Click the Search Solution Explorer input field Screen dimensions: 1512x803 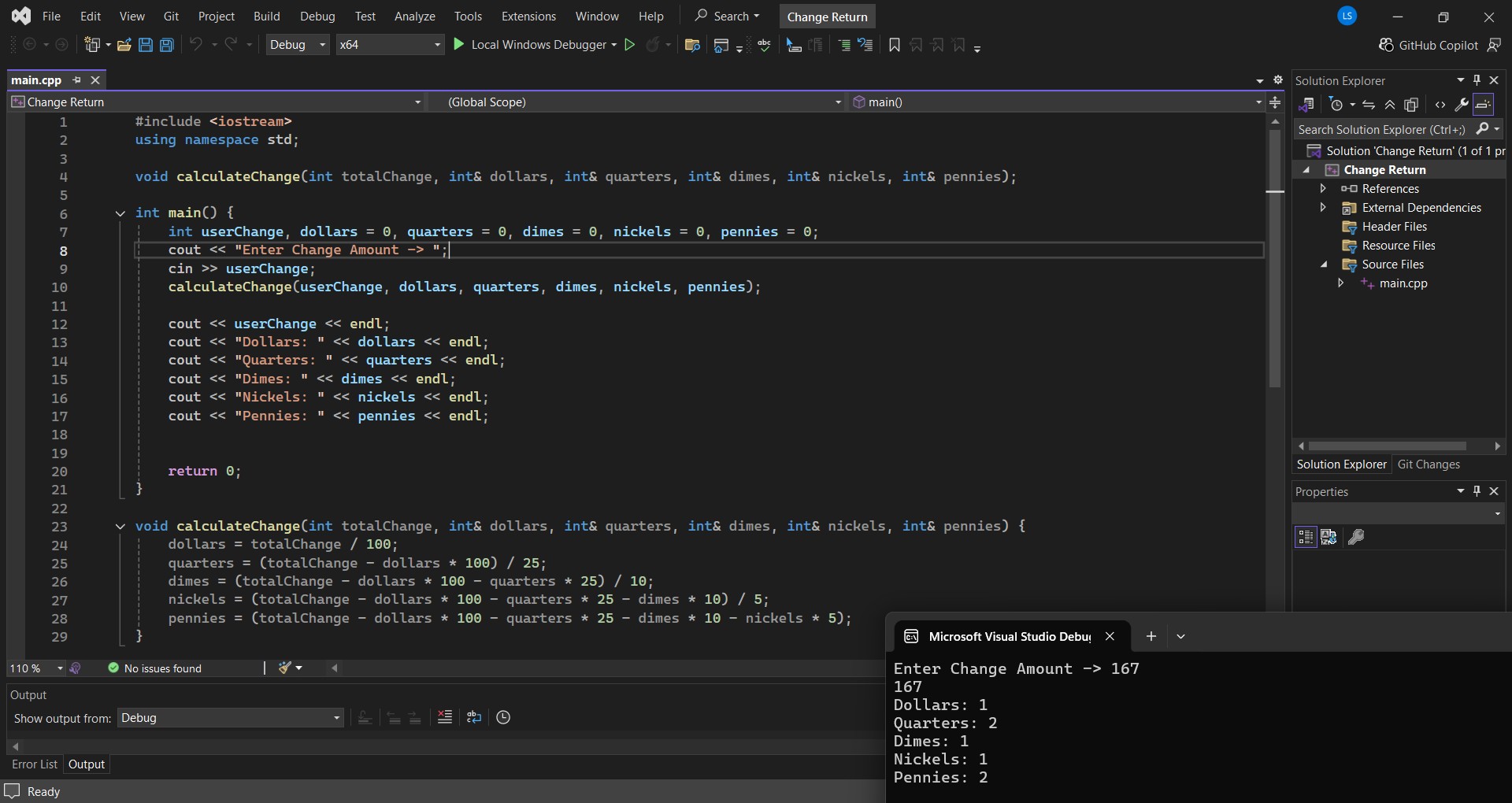pyautogui.click(x=1383, y=129)
